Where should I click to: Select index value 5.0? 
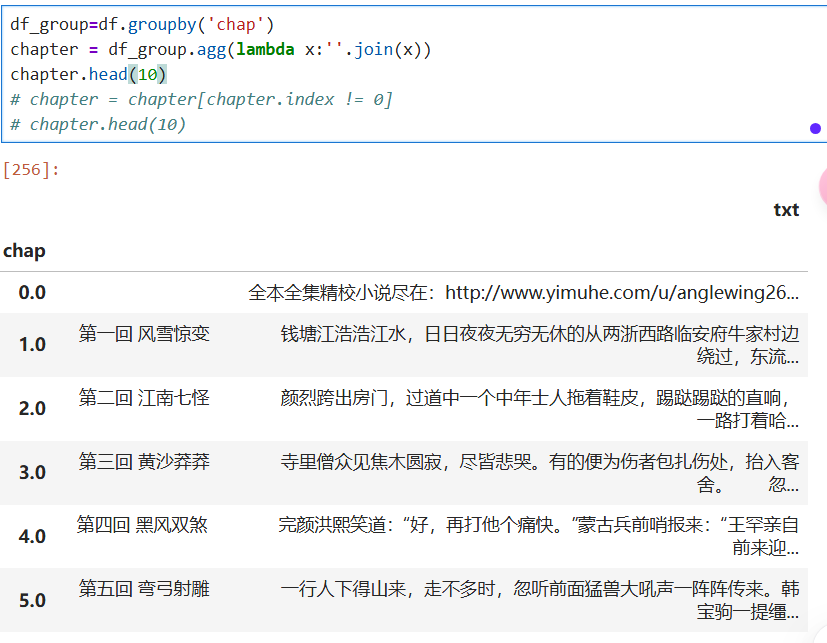pos(32,601)
